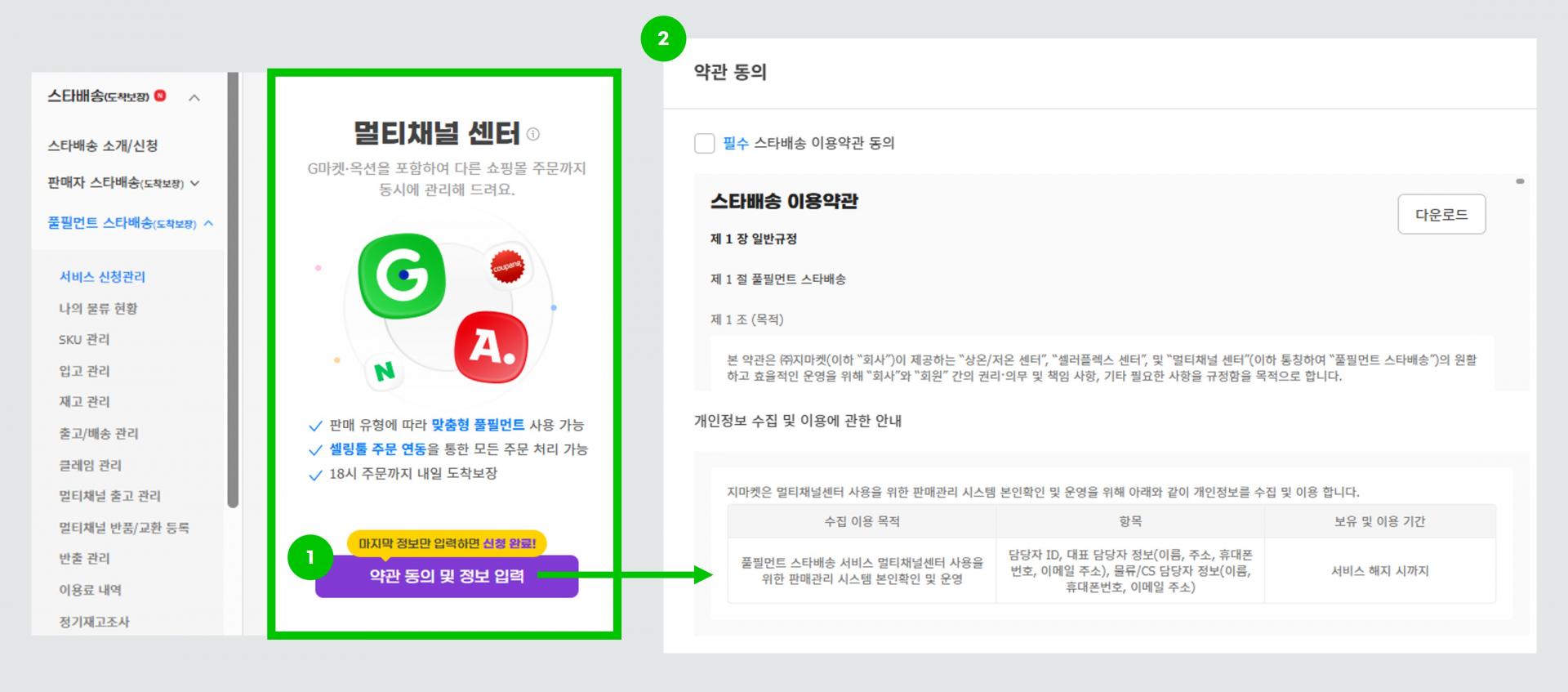
Task: Go to SKU 관리 menu item
Action: click(x=84, y=339)
